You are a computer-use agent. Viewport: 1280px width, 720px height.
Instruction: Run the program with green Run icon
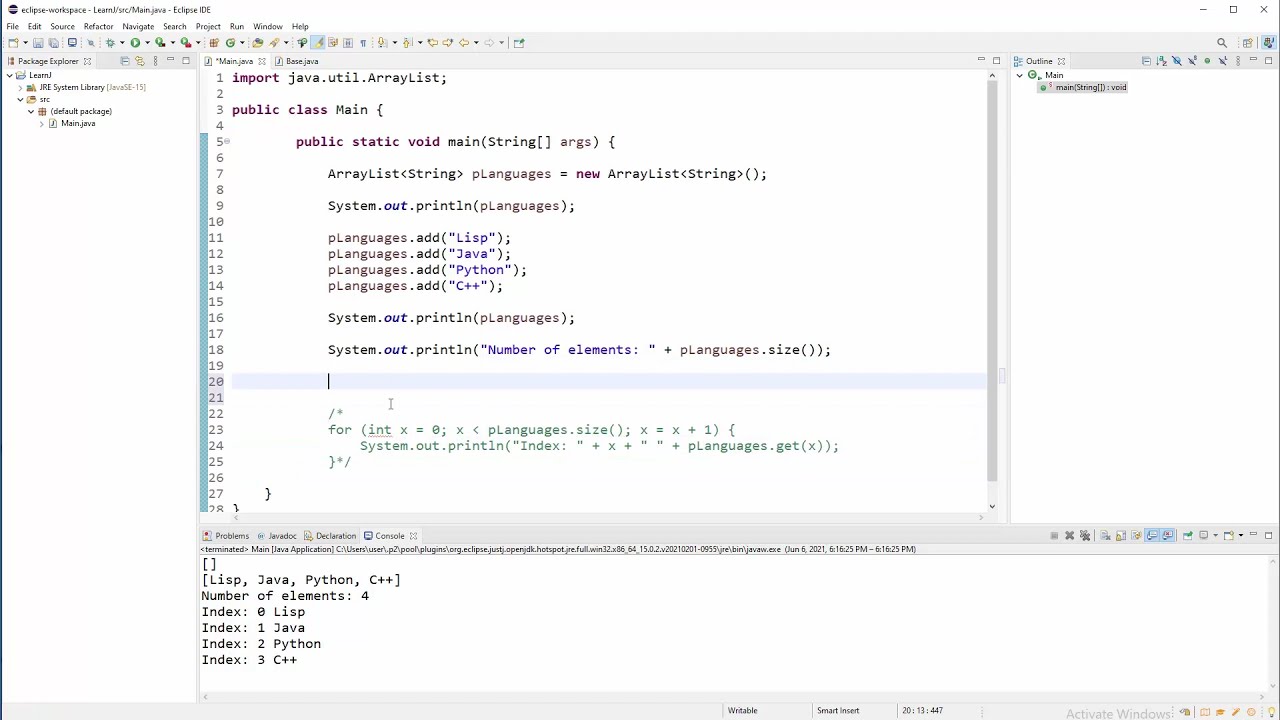pyautogui.click(x=135, y=42)
